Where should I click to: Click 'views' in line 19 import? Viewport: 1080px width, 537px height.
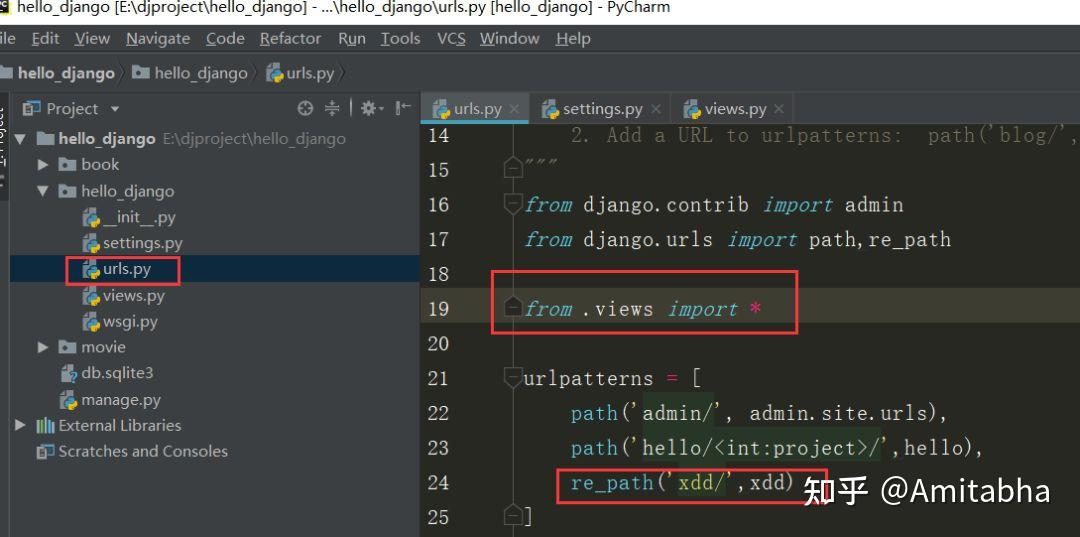[624, 309]
